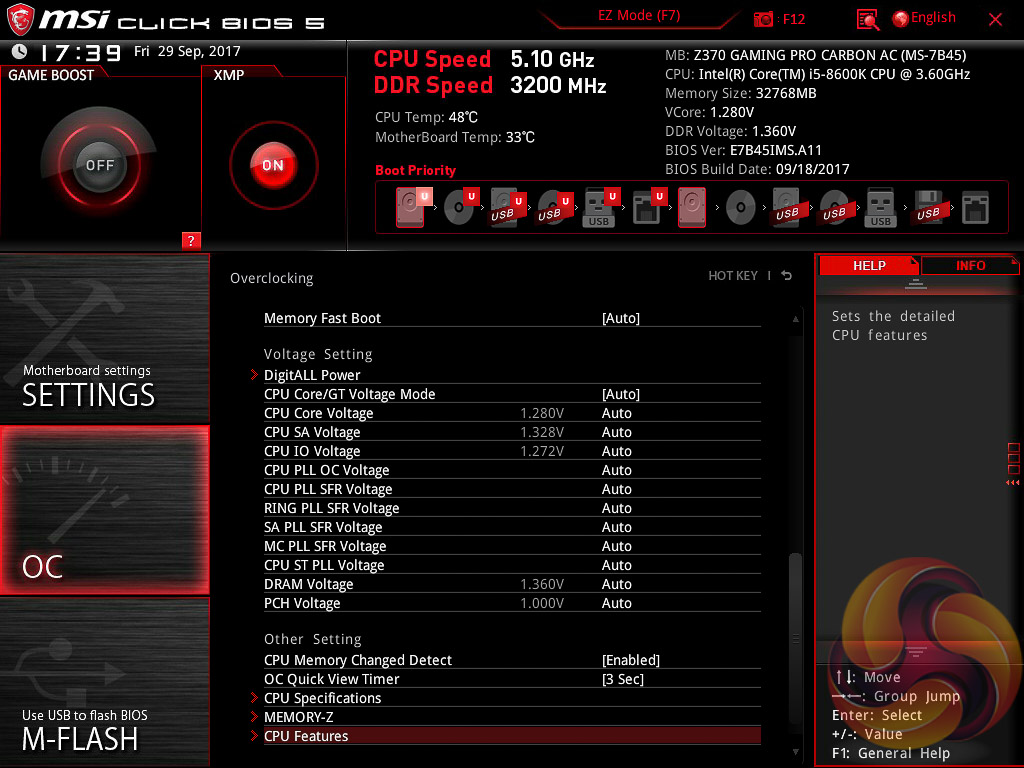Close the BIOS with the red X
1024x768 pixels.
995,20
